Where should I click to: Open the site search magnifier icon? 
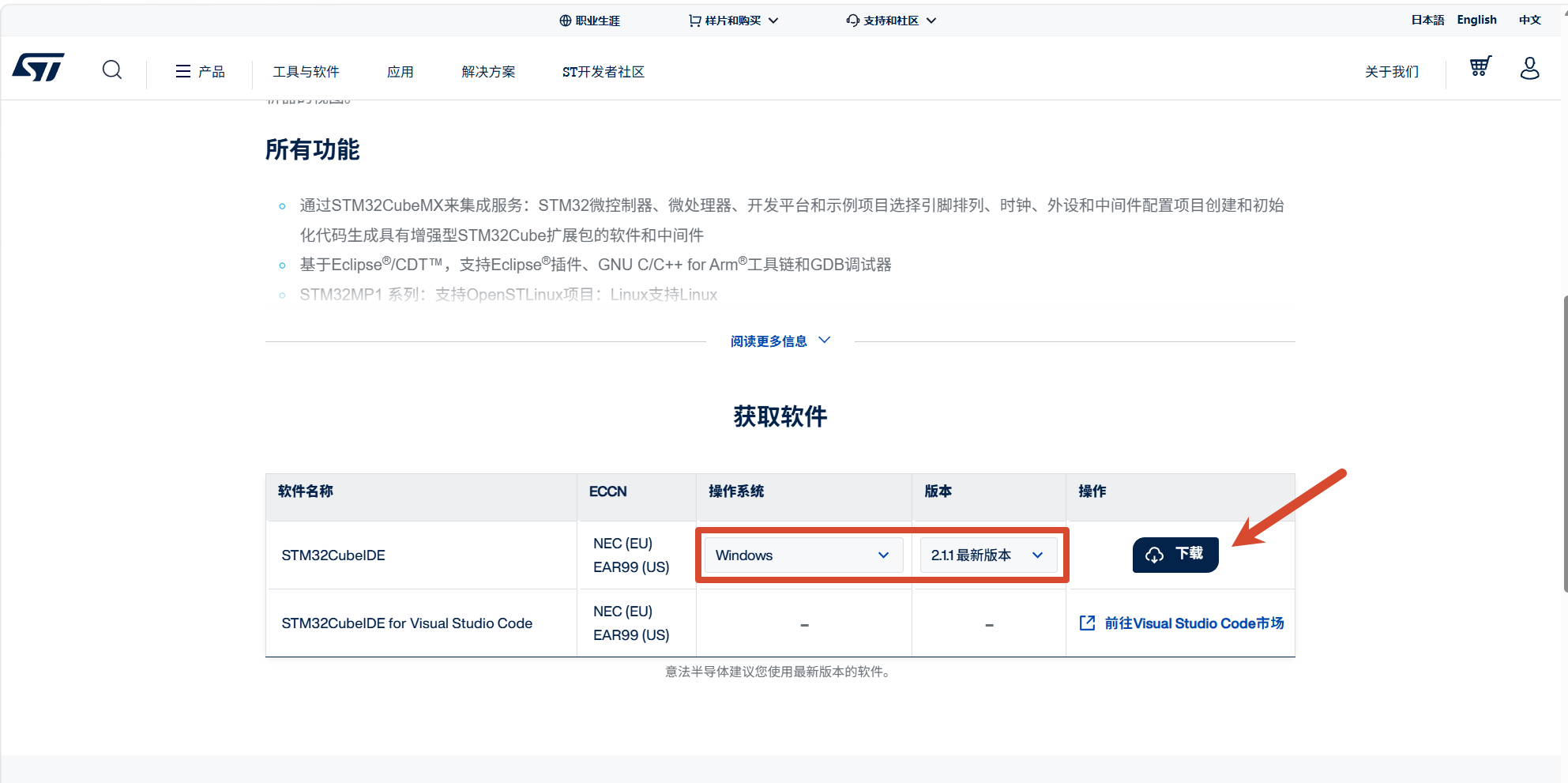coord(112,70)
